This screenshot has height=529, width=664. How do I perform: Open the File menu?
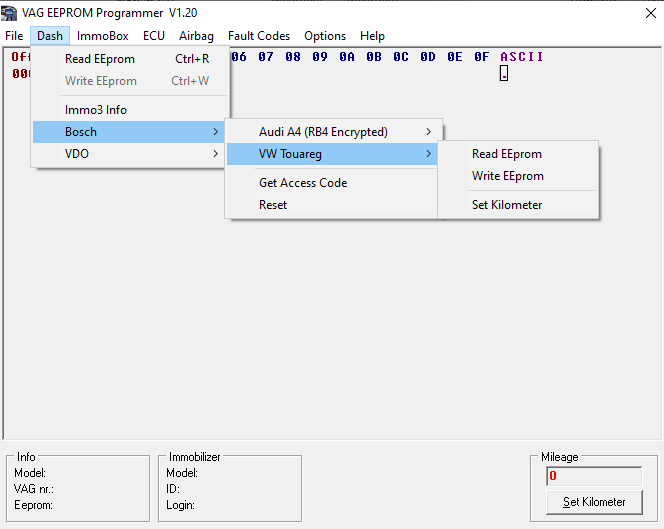14,36
